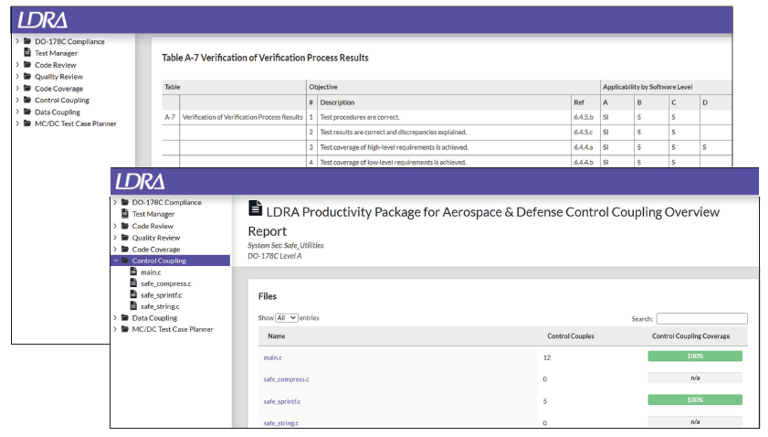Open Code Coverage in back window sidebar
768x437 pixels.
(x=59, y=89)
